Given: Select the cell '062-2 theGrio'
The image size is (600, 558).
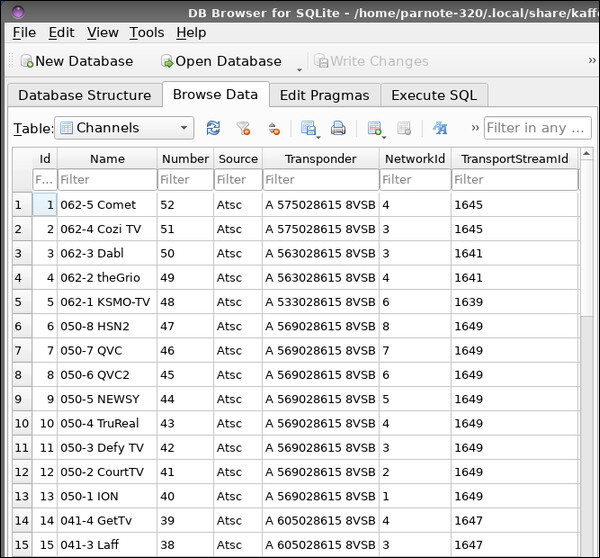Looking at the screenshot, I should pyautogui.click(x=107, y=278).
